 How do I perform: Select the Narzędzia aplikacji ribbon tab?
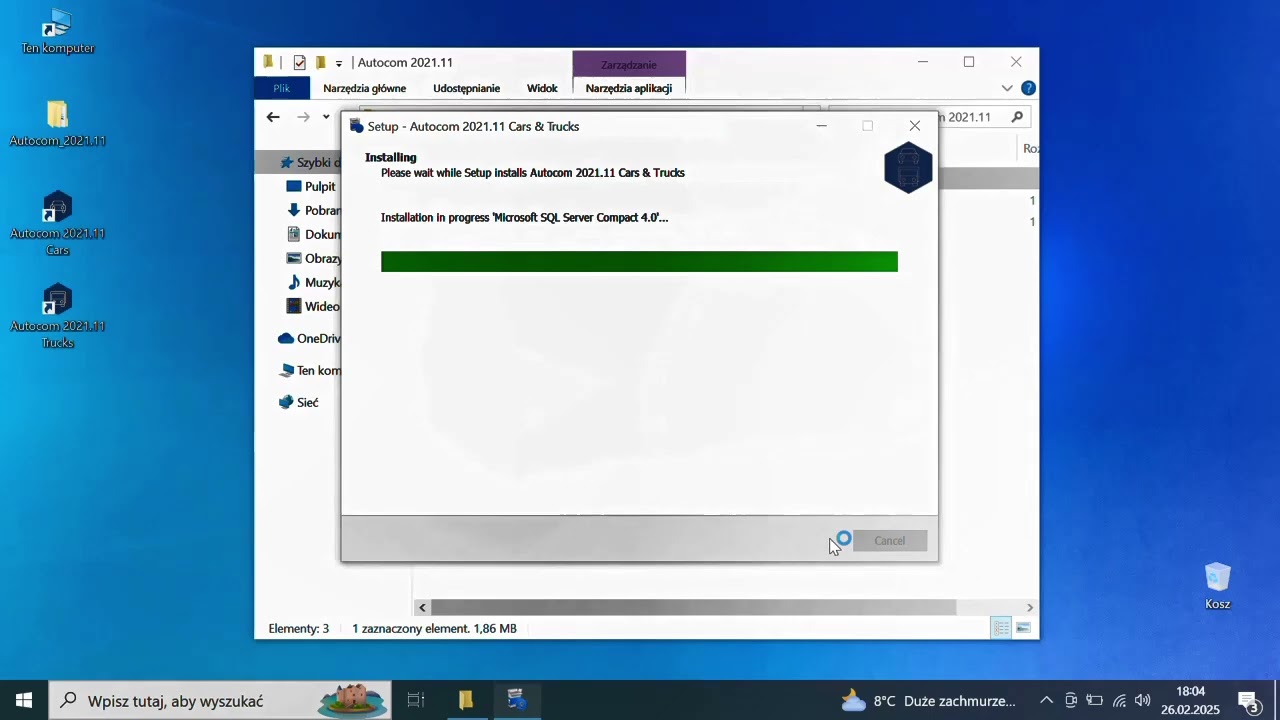629,88
